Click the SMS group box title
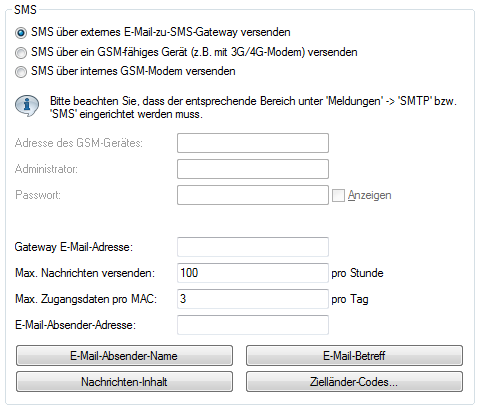Viewport: 483px width, 414px height. coord(25,10)
